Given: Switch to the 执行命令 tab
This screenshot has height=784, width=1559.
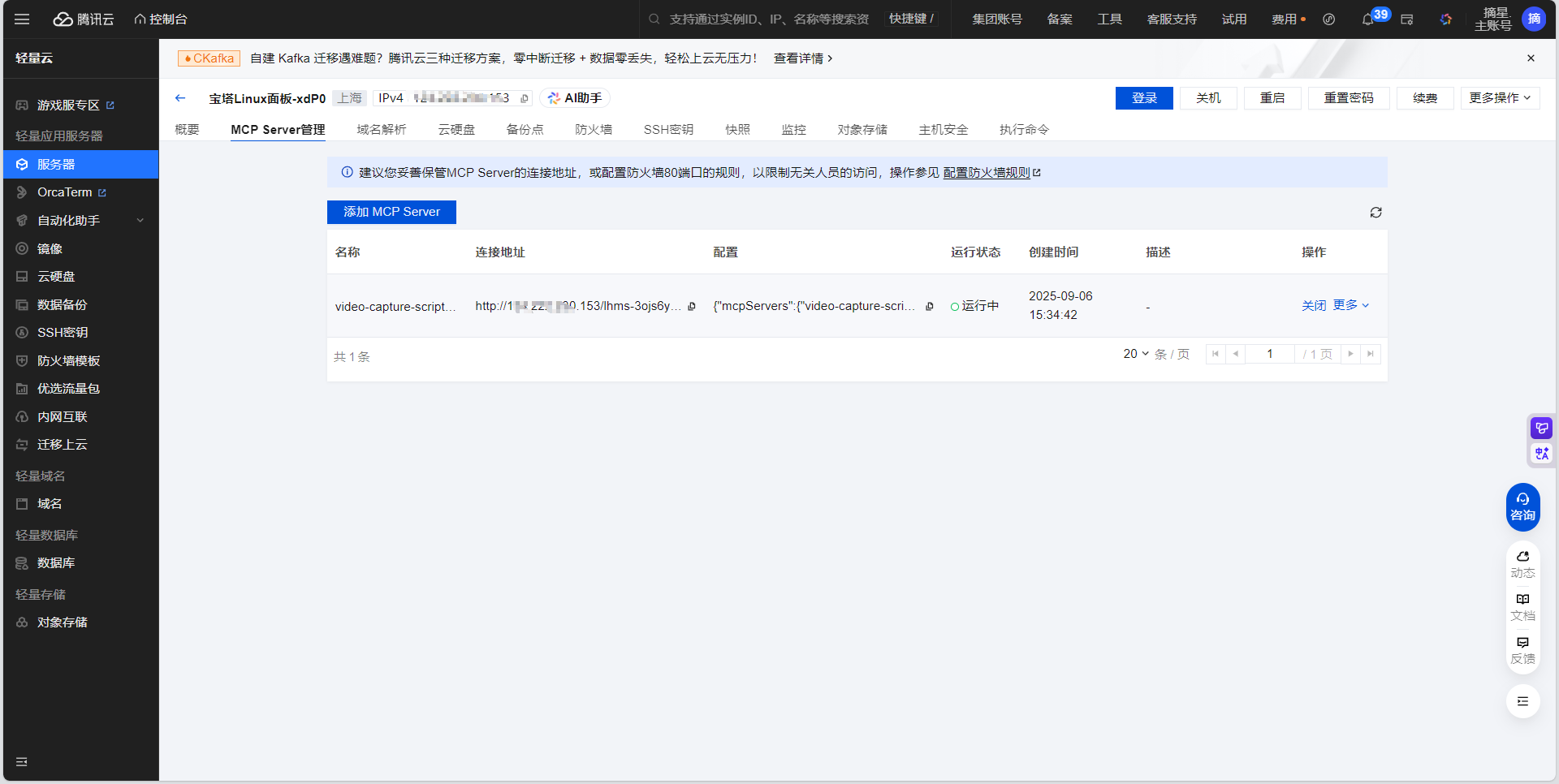Looking at the screenshot, I should coord(1024,130).
